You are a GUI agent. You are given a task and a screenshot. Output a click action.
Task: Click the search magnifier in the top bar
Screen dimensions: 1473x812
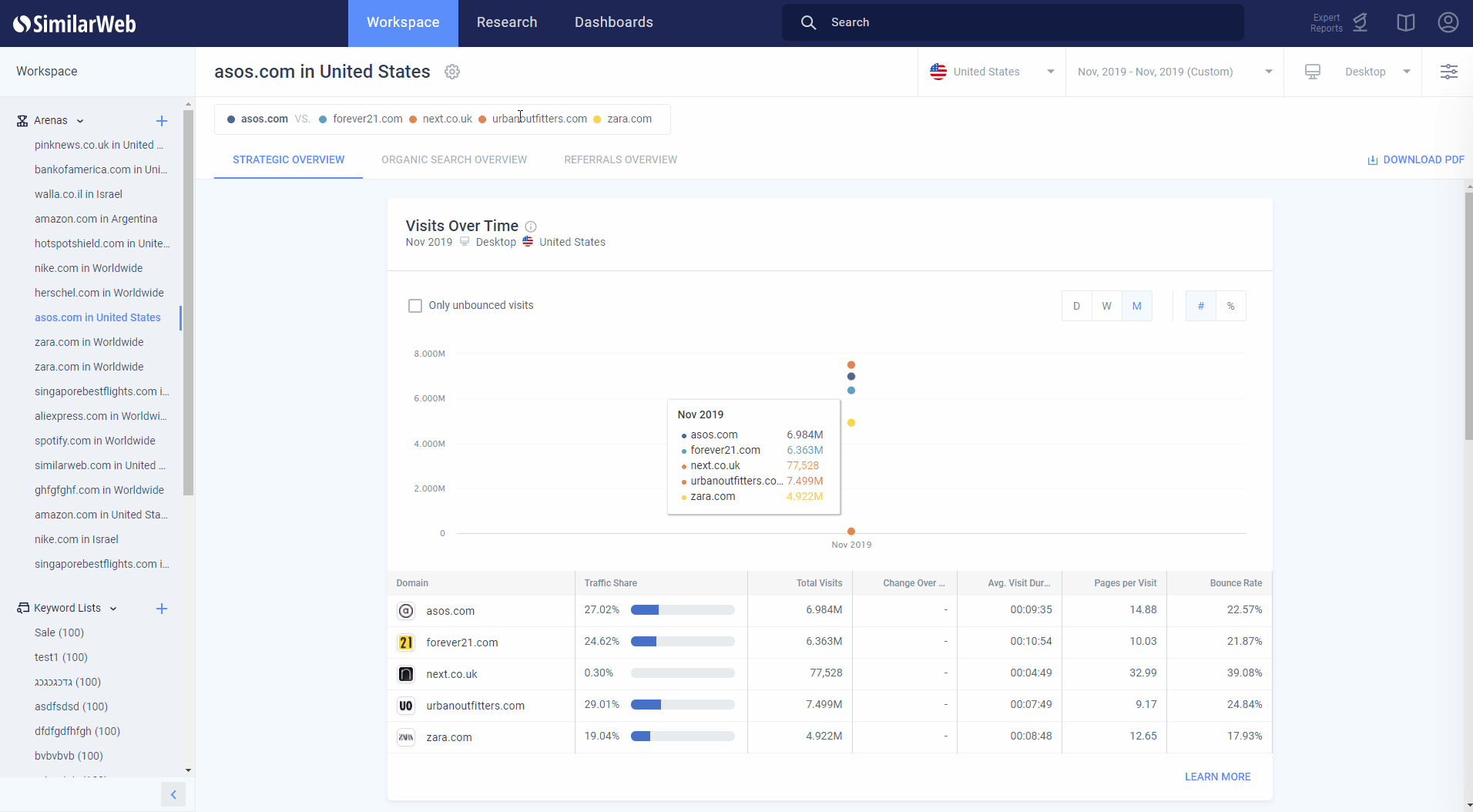point(807,22)
